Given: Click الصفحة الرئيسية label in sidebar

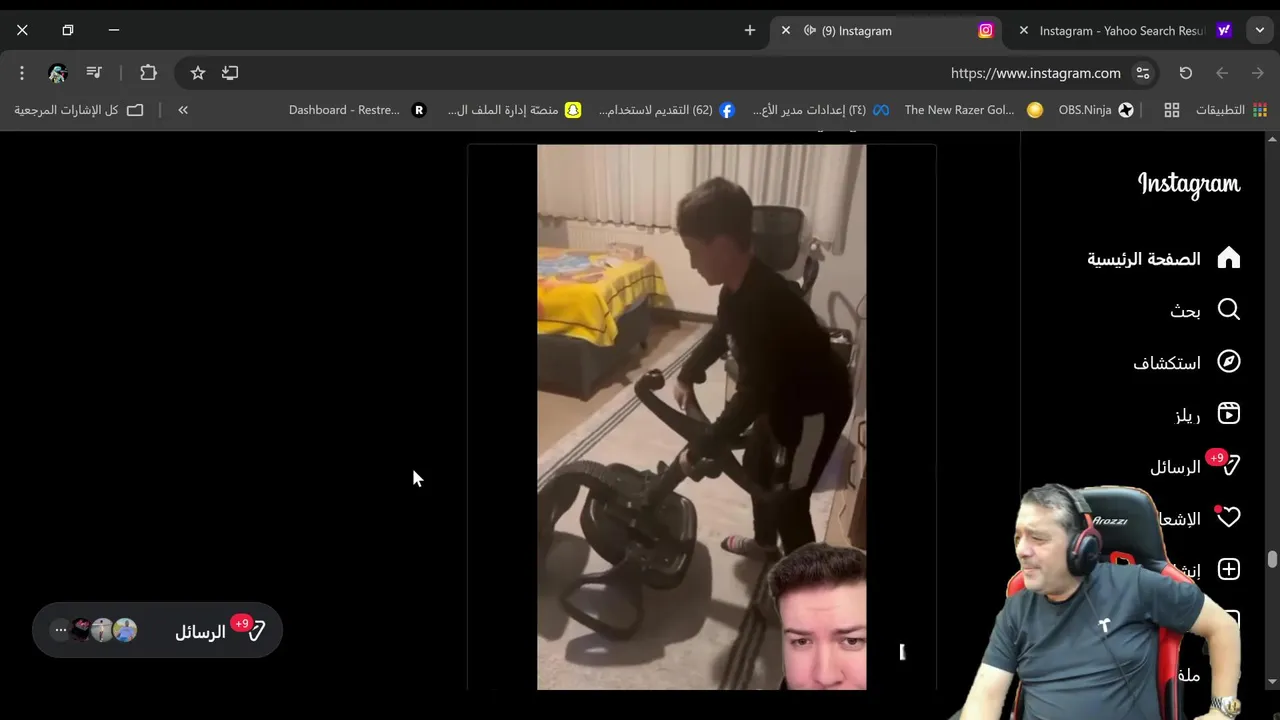Looking at the screenshot, I should coord(1144,259).
